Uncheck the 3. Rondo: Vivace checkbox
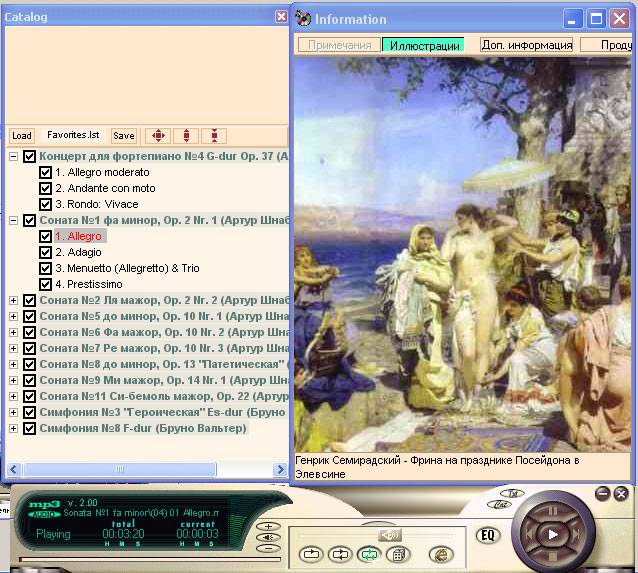 tap(45, 204)
